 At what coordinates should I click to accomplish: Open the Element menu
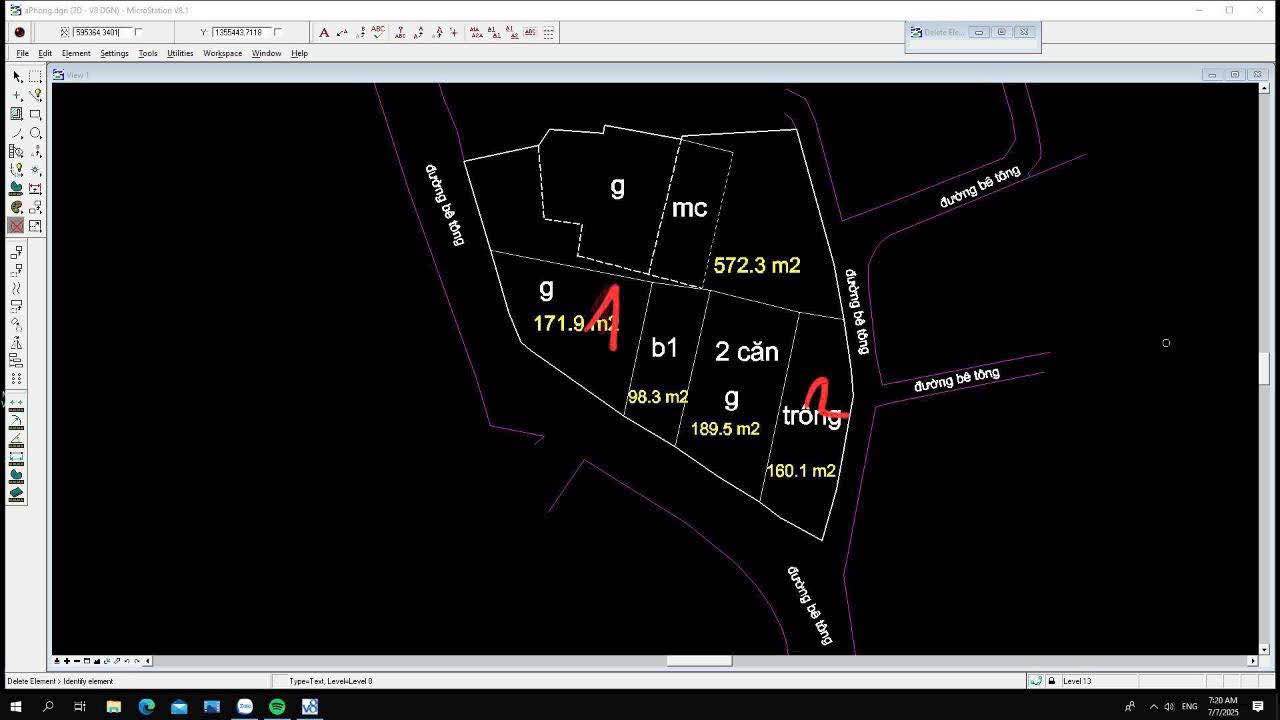coord(76,53)
